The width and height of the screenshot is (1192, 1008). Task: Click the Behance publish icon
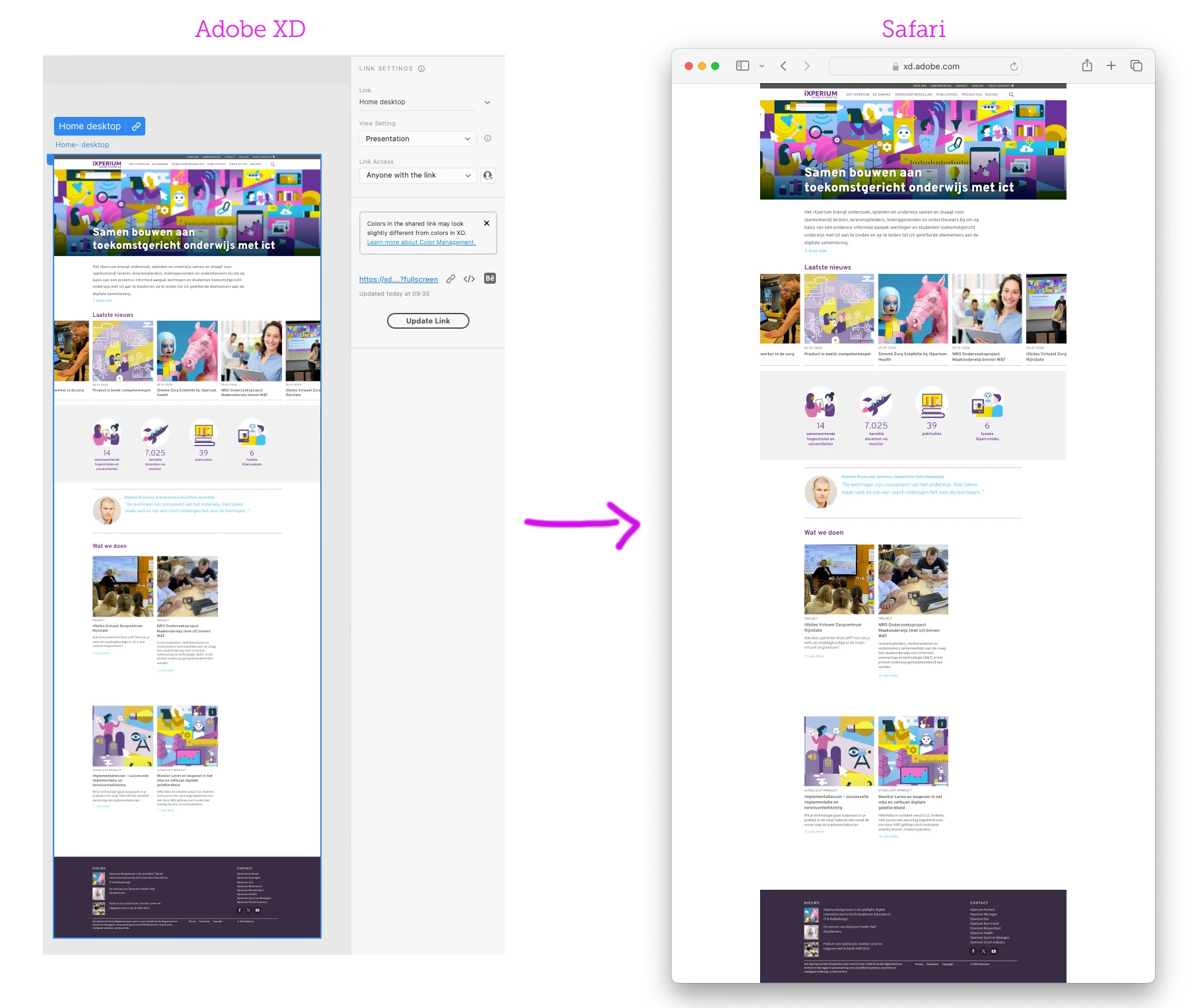pyautogui.click(x=490, y=279)
